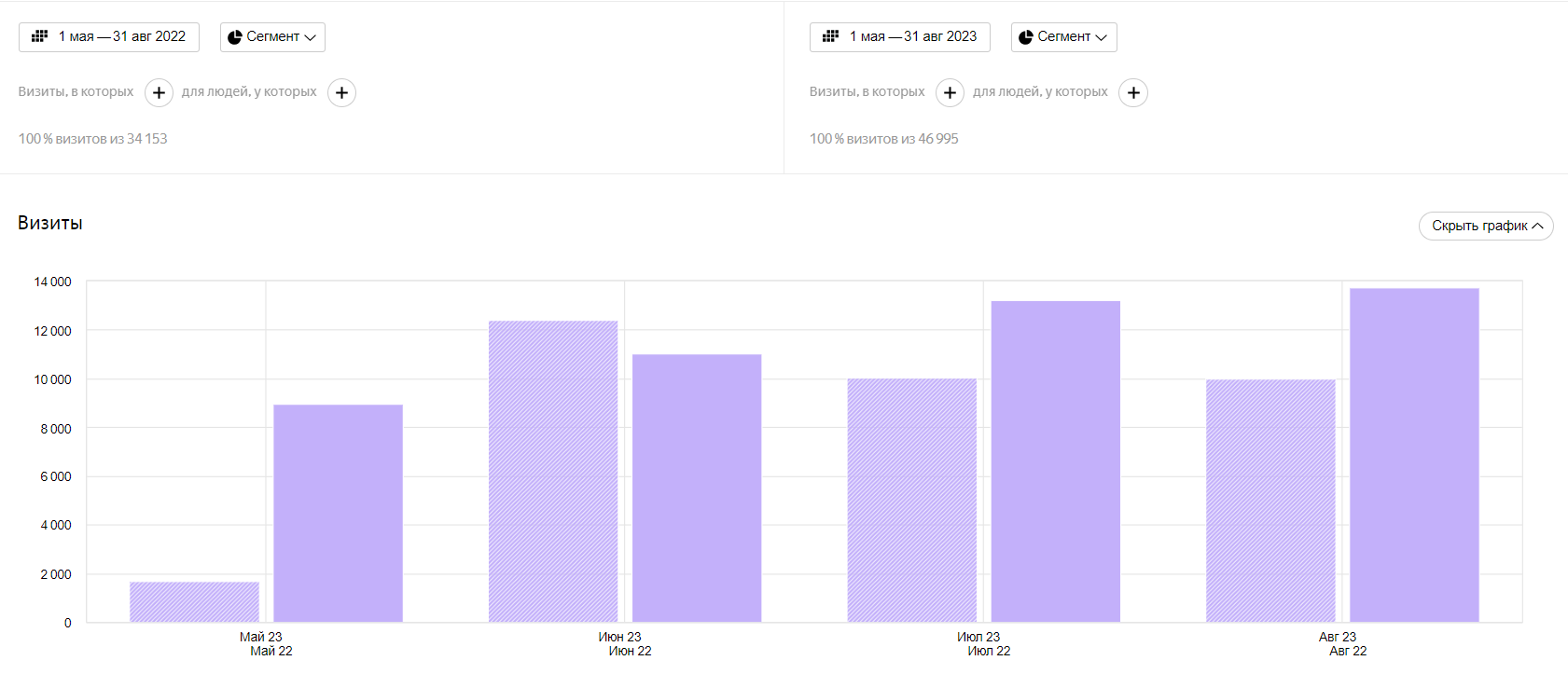Open the 1 мая — 31 авг 2023 date picker

pos(900,37)
